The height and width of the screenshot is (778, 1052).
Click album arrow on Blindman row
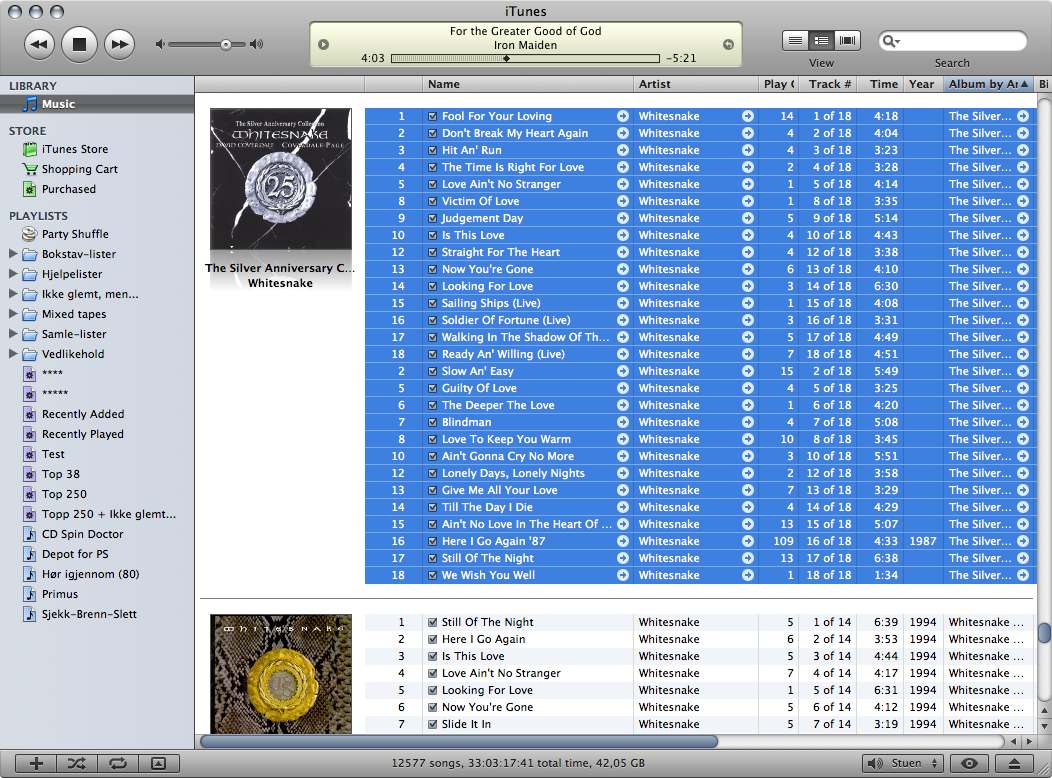1022,422
